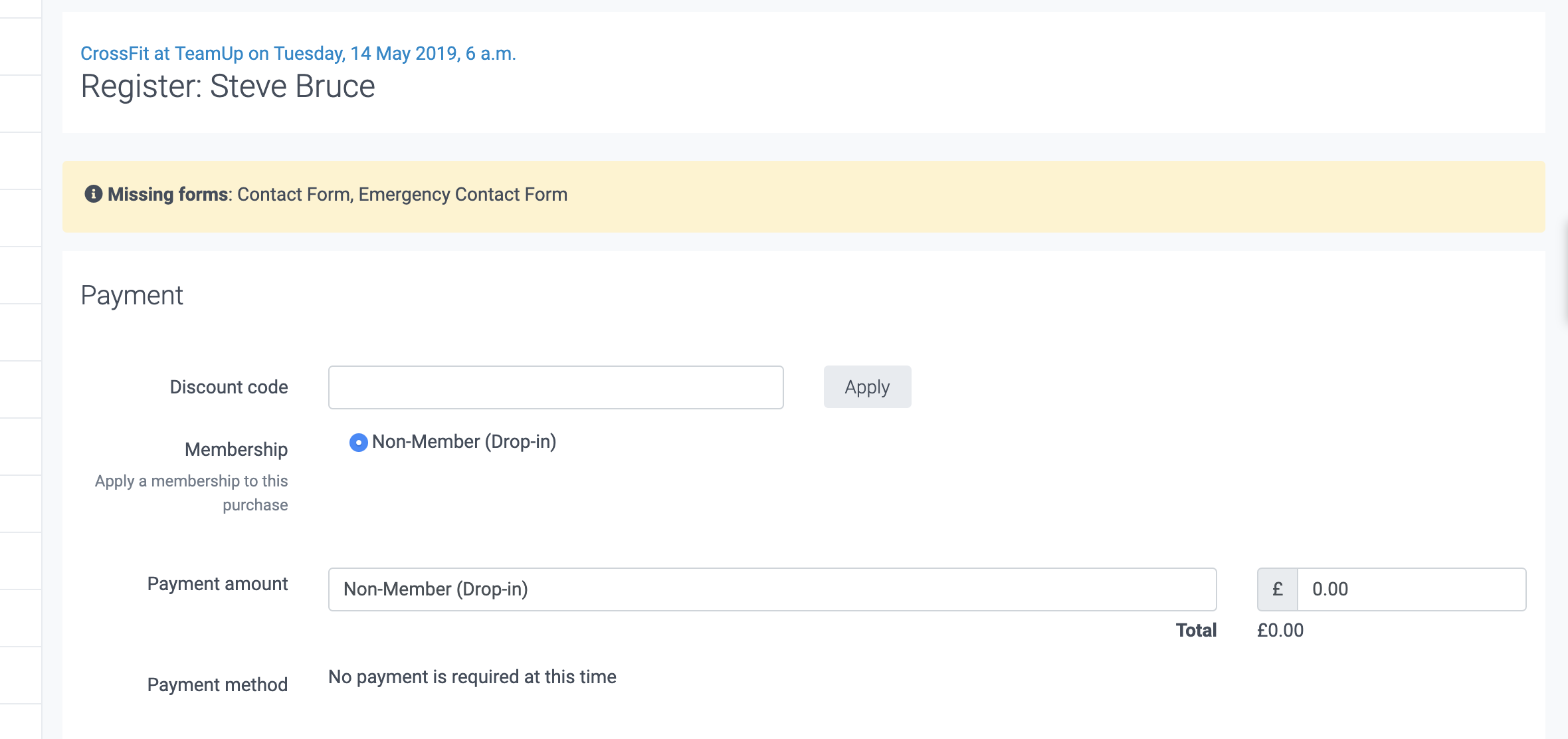Click the £0.00 total value
Viewport: 1568px width, 739px height.
(1280, 631)
